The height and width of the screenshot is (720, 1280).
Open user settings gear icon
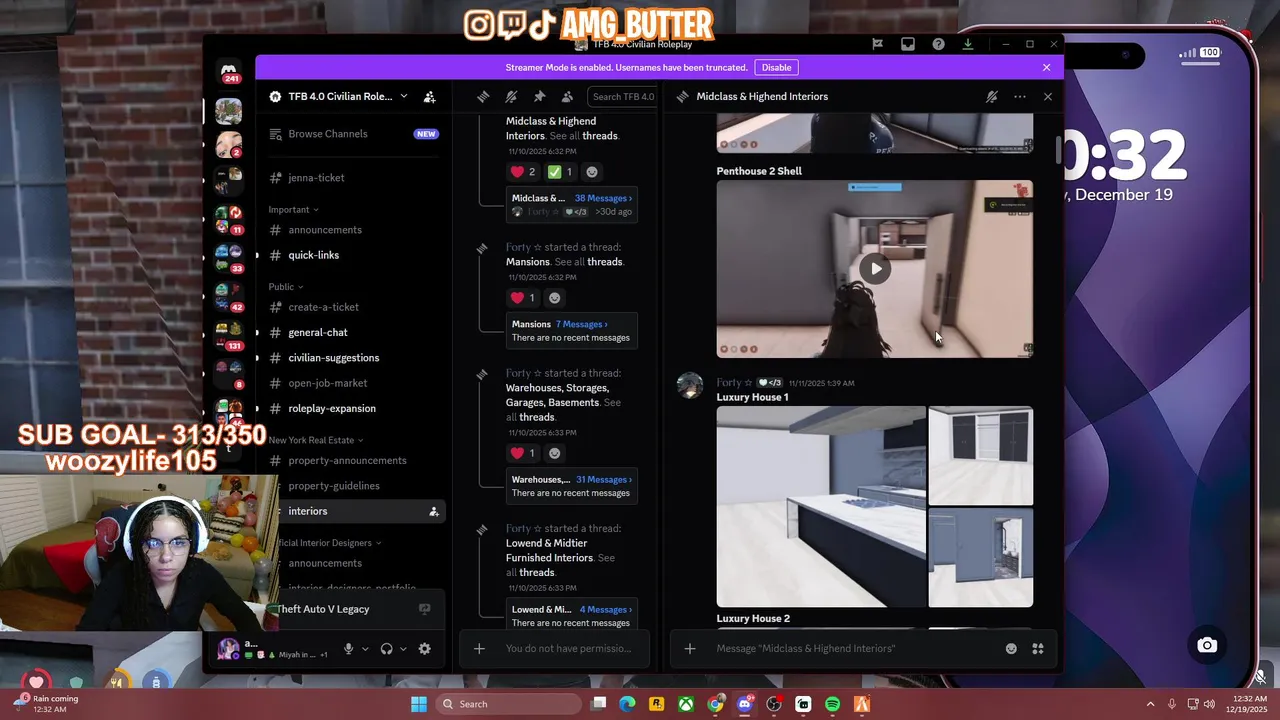click(x=424, y=649)
